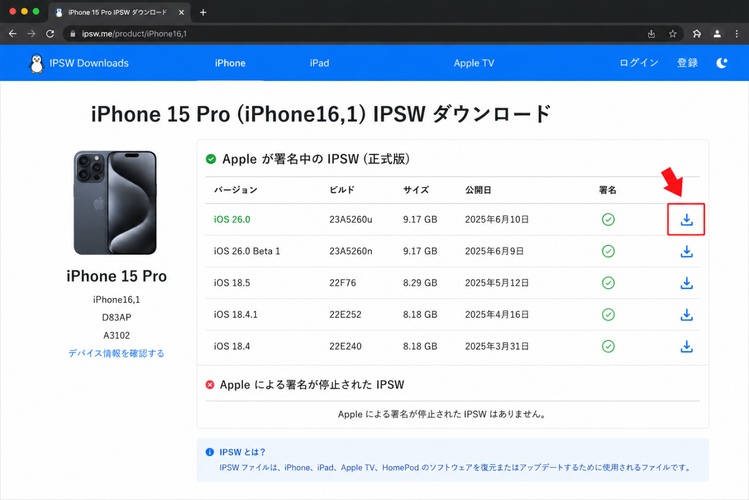Open the iPad navigation tab

tap(319, 63)
